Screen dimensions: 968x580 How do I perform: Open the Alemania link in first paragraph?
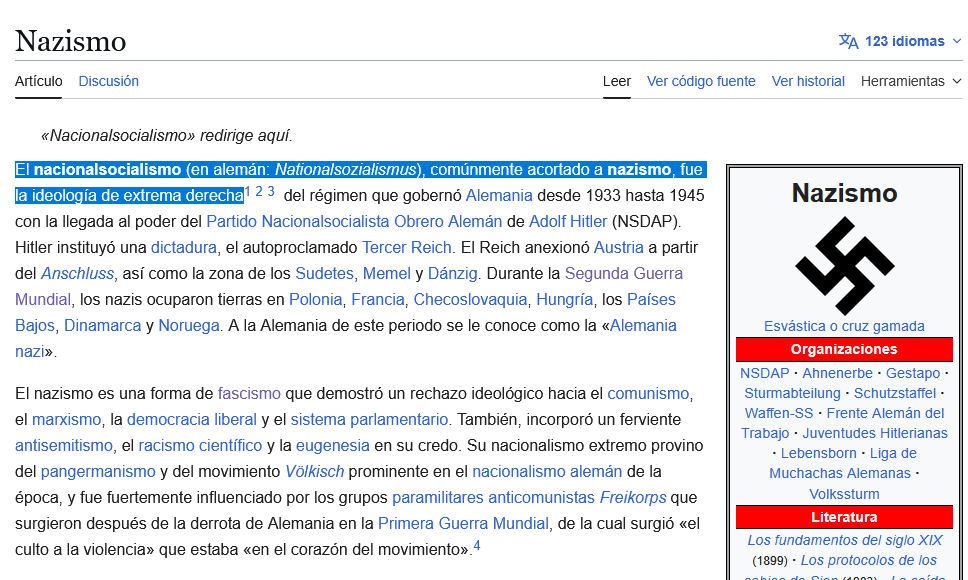pos(499,196)
